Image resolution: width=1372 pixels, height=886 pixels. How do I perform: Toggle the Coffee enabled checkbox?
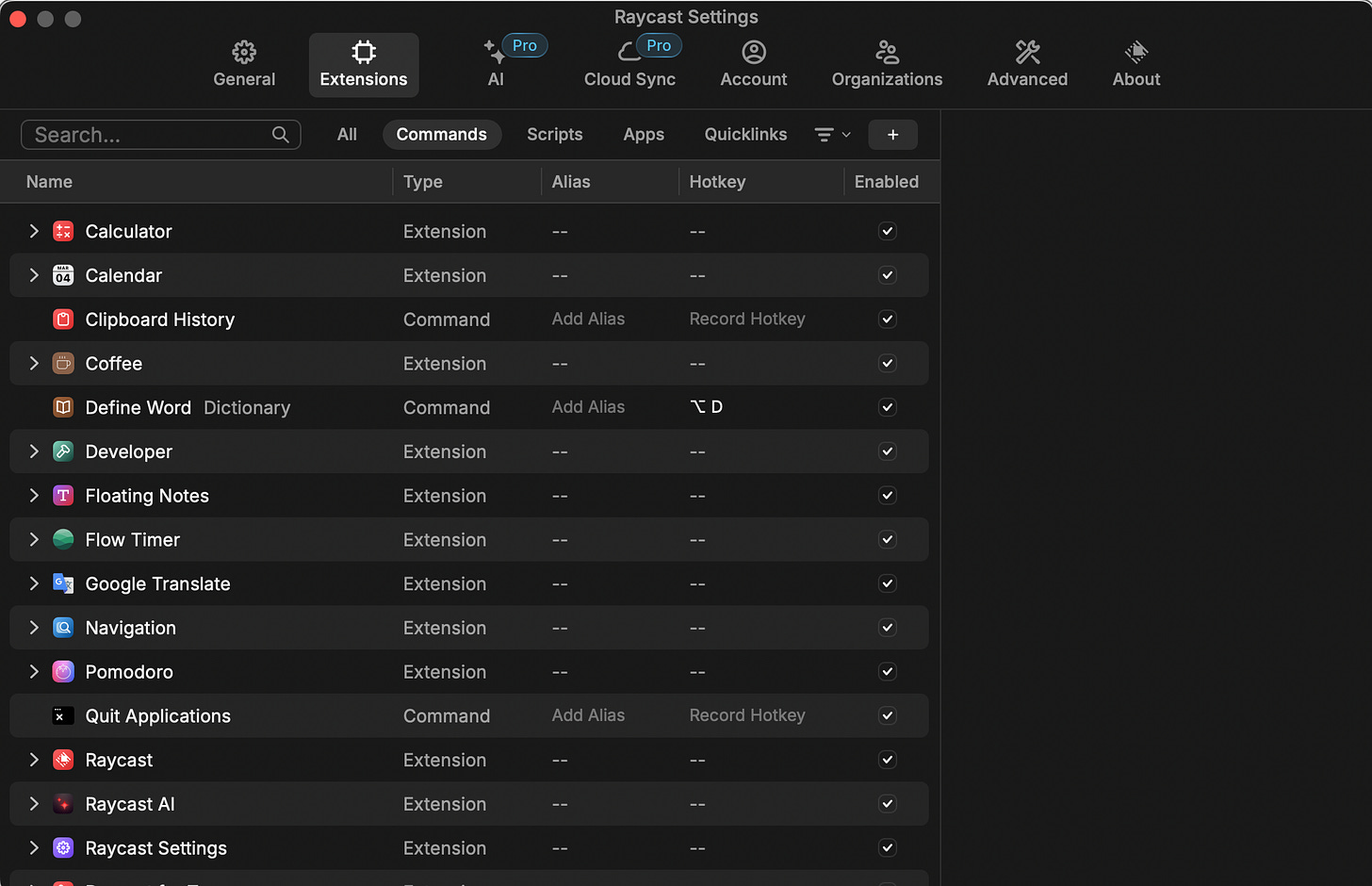point(887,363)
